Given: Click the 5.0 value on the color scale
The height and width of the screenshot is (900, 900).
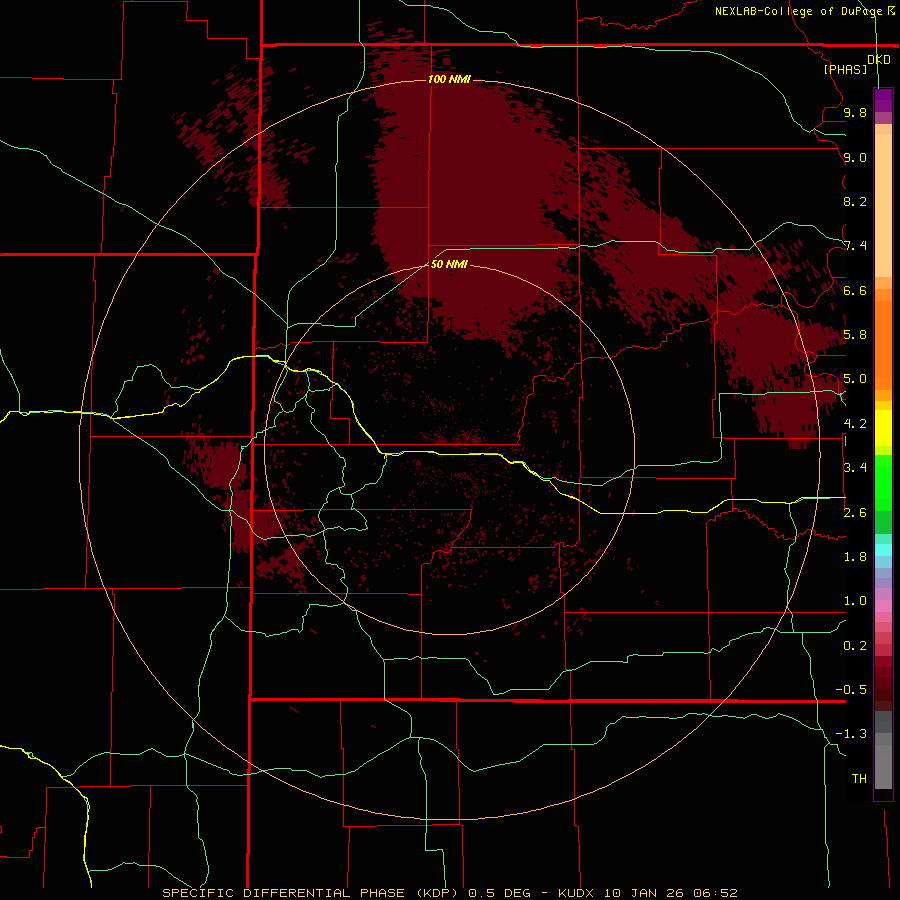Looking at the screenshot, I should [855, 379].
